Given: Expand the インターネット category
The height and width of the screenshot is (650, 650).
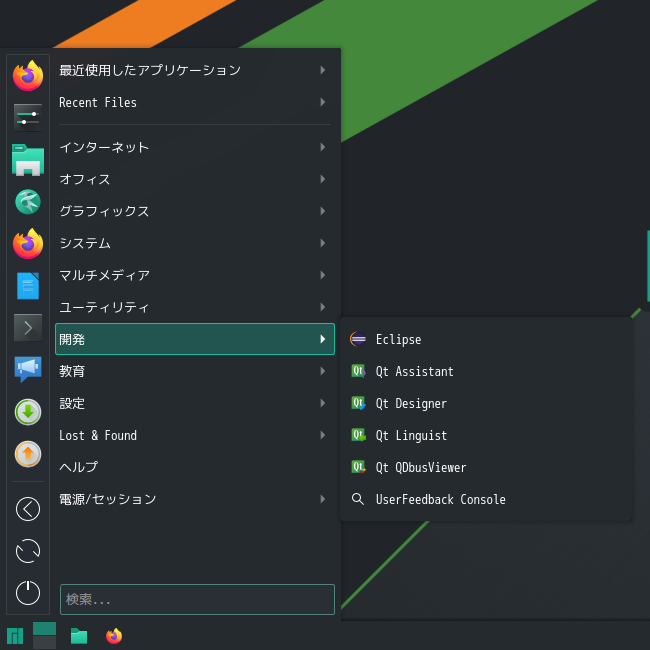Looking at the screenshot, I should (x=195, y=147).
